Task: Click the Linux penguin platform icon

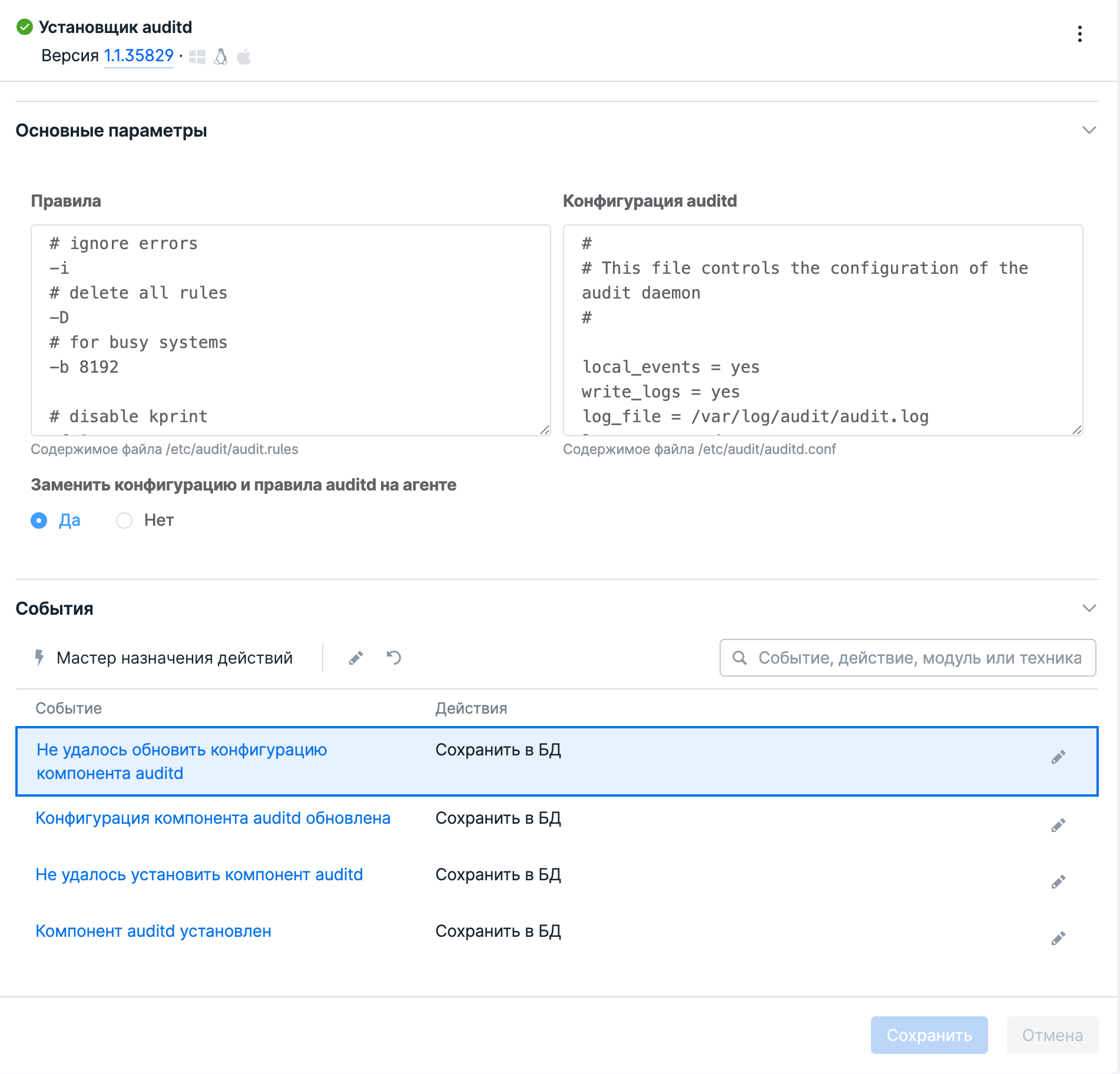Action: coord(221,57)
